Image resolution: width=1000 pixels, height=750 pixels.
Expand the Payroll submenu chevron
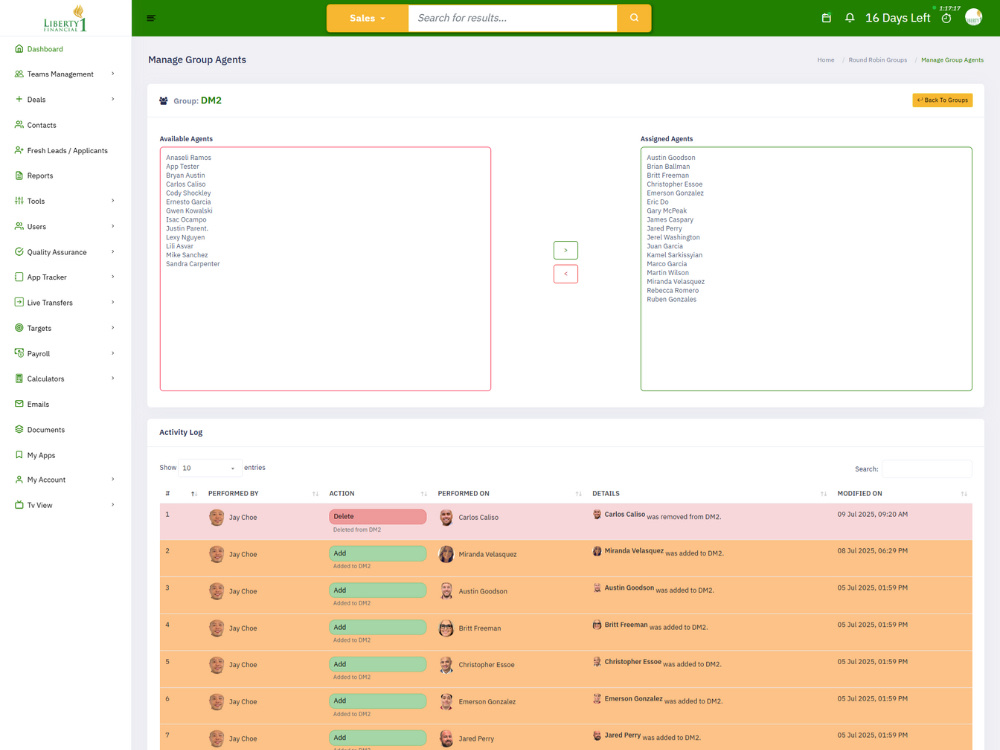click(113, 353)
